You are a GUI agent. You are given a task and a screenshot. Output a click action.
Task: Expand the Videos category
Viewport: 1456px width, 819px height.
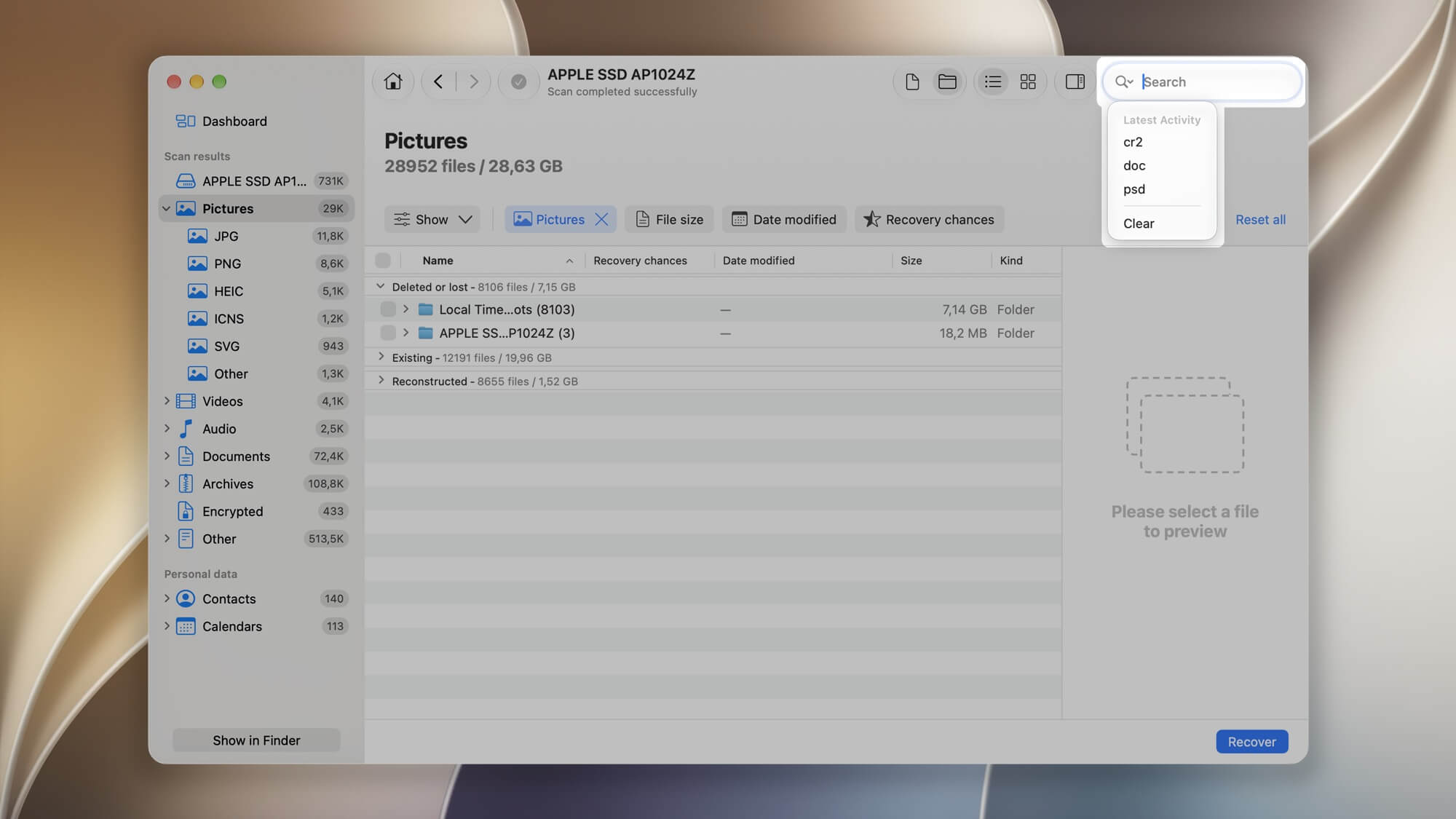pyautogui.click(x=167, y=401)
